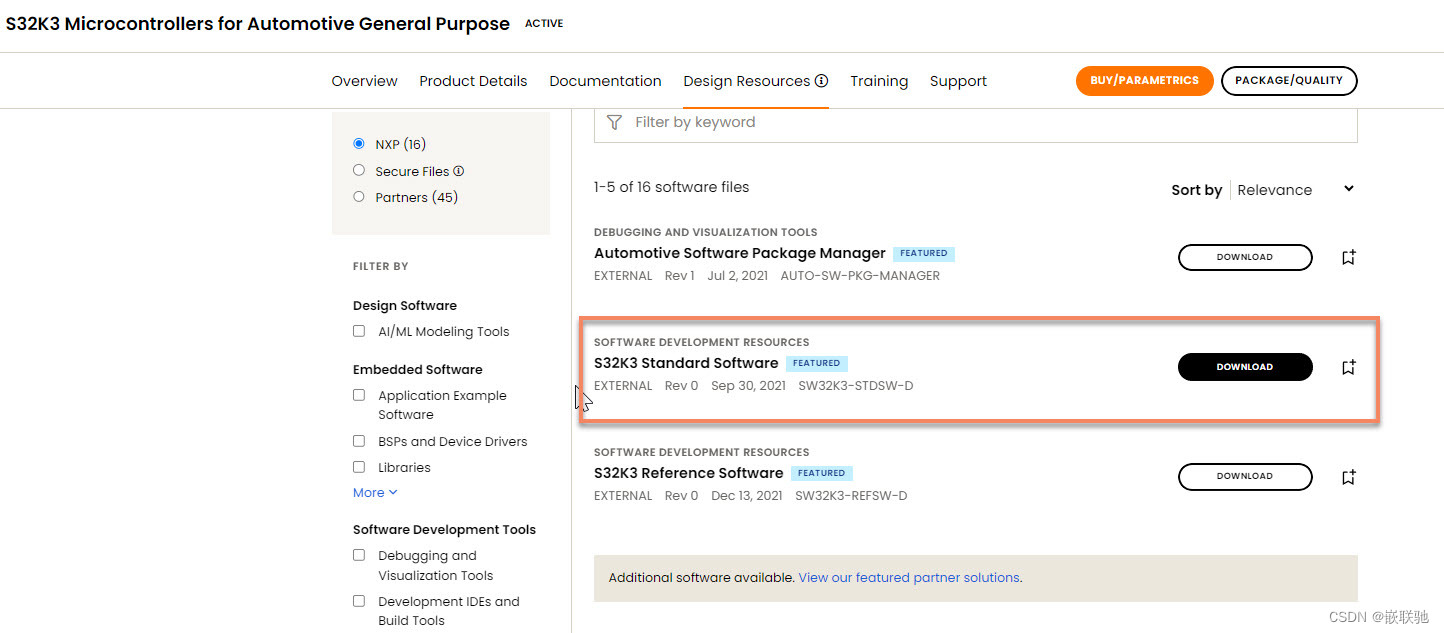Click the 1-5 of 16 software files text
This screenshot has height=633, width=1444.
point(671,187)
